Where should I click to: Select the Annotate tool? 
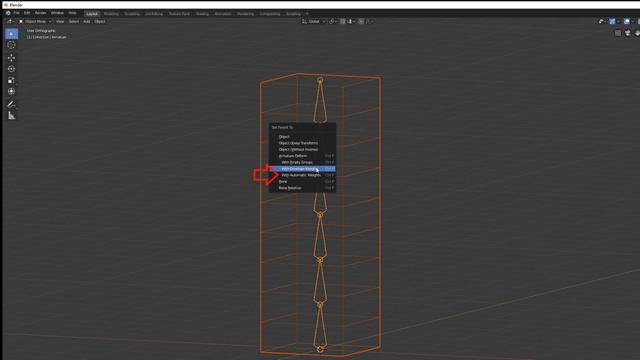point(11,104)
